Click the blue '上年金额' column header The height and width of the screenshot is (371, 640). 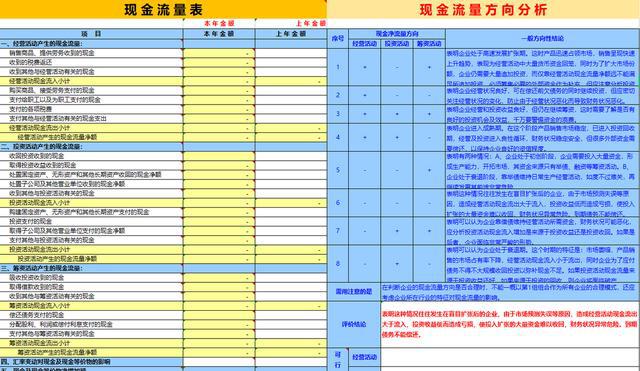click(291, 34)
